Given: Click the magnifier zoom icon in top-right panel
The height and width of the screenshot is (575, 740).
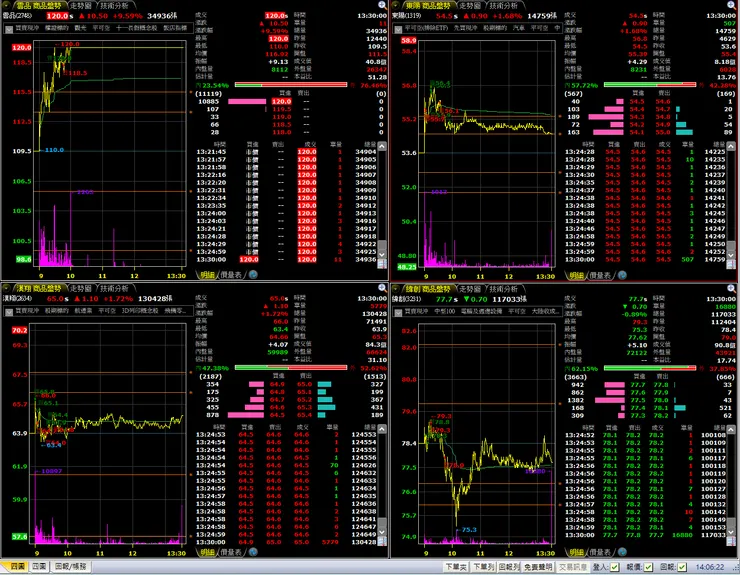Looking at the screenshot, I should (x=732, y=5).
